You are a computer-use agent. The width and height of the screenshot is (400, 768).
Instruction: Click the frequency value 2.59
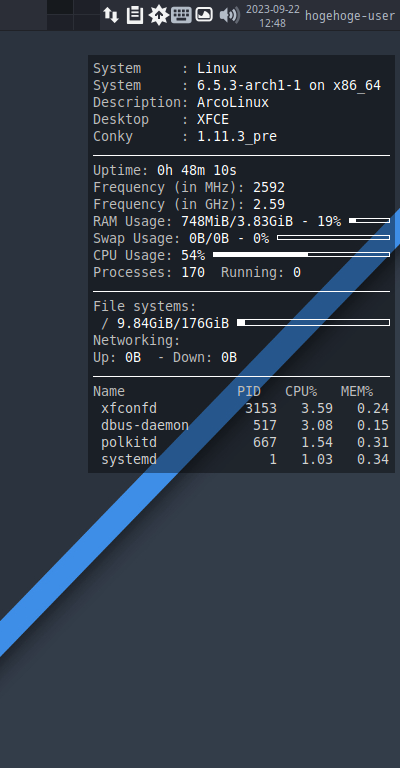269,204
